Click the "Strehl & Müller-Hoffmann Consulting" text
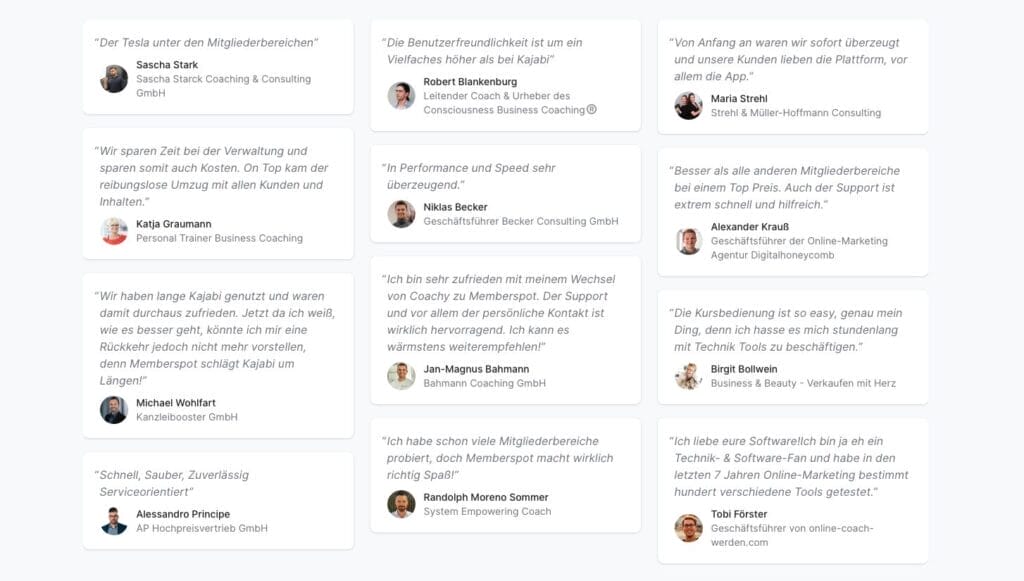The height and width of the screenshot is (581, 1024). [796, 113]
